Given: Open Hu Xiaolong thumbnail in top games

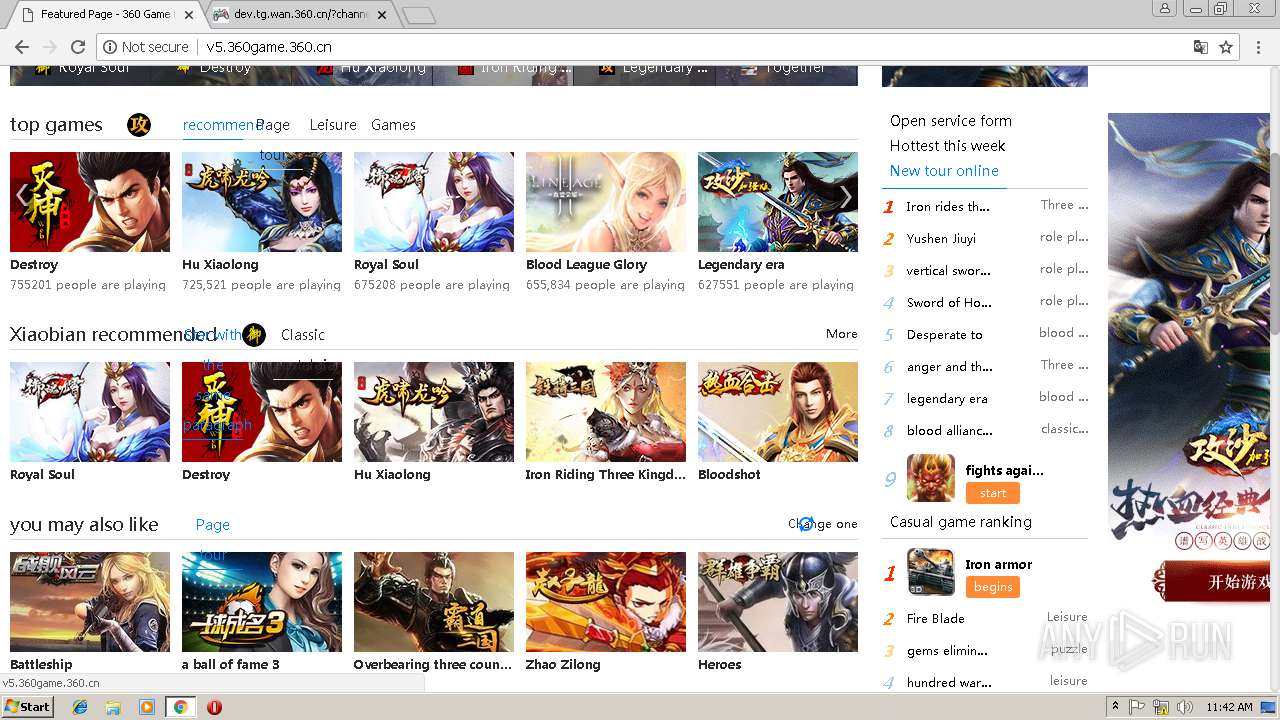Looking at the screenshot, I should [x=262, y=202].
